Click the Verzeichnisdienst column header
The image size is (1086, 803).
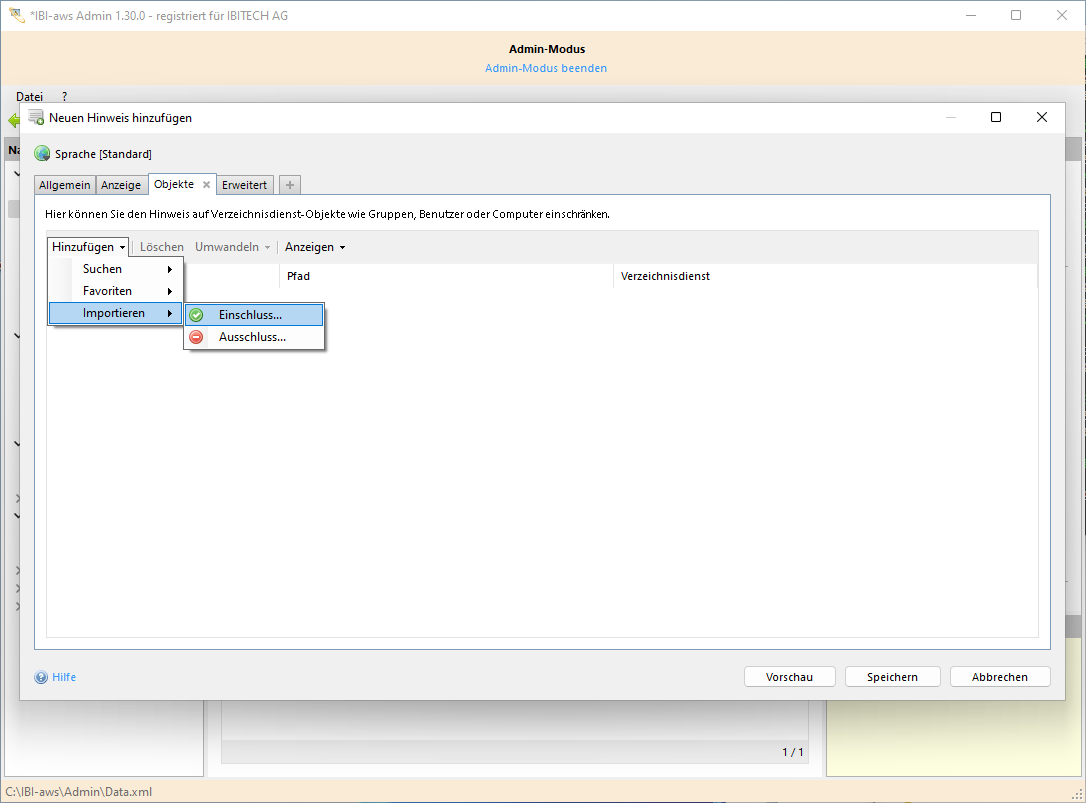click(x=665, y=276)
